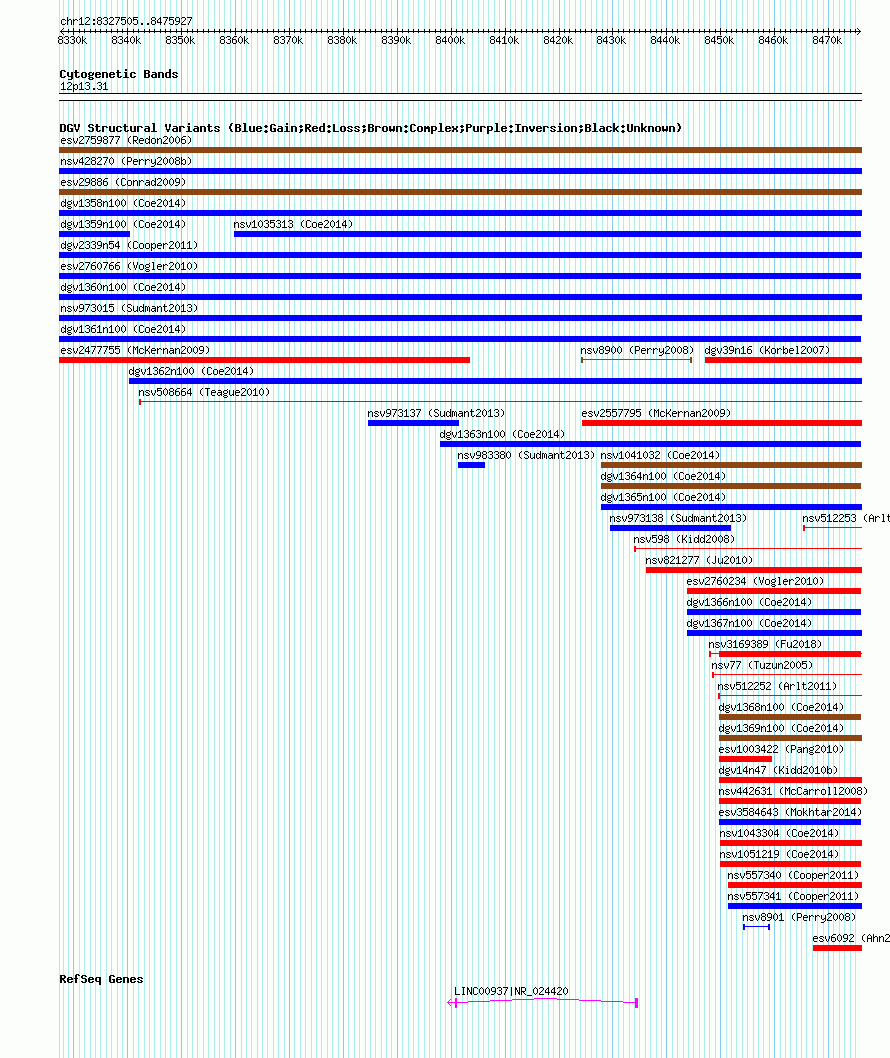Viewport: 890px width, 1058px height.
Task: Select the nsv508664 (Teague2010) label
Action: (x=204, y=392)
